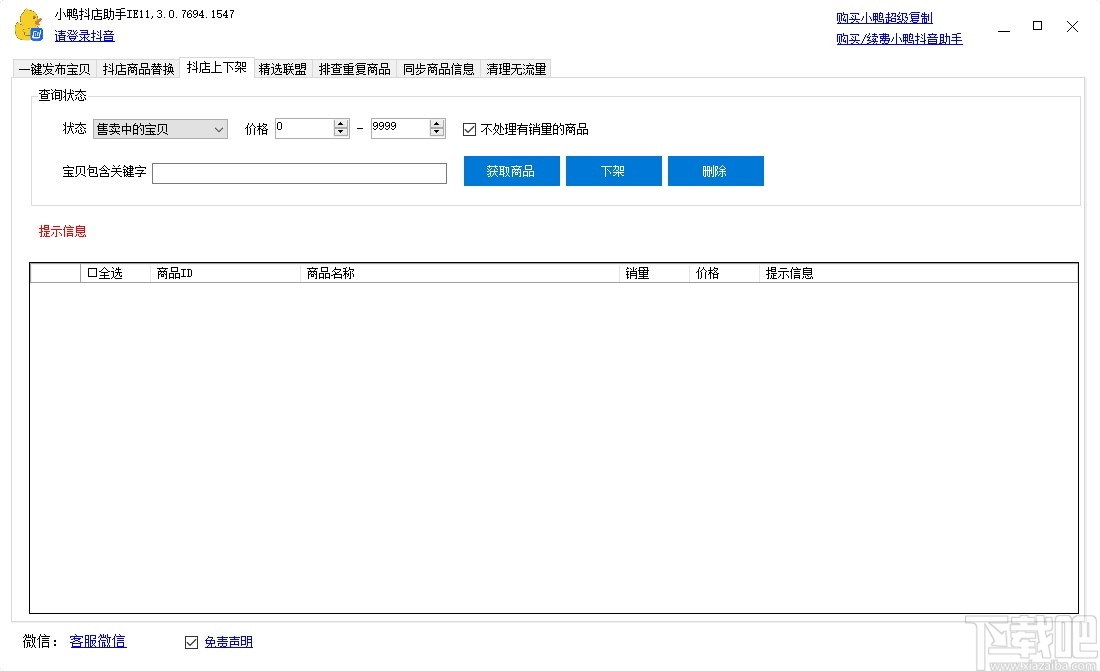Switch to the 一键发布宝贝 tab
The image size is (1100, 671).
point(55,69)
